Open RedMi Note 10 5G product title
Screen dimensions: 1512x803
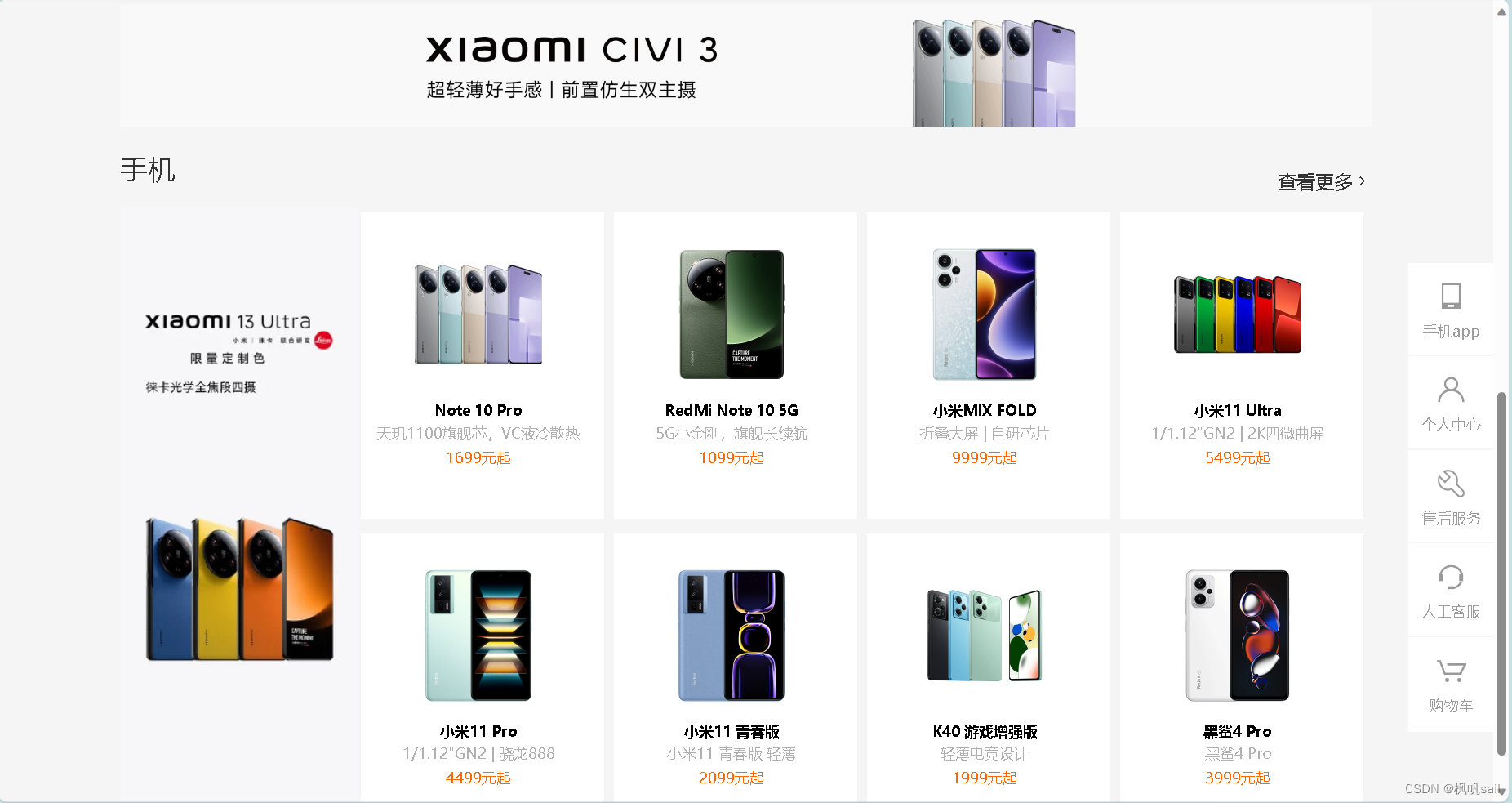(732, 410)
